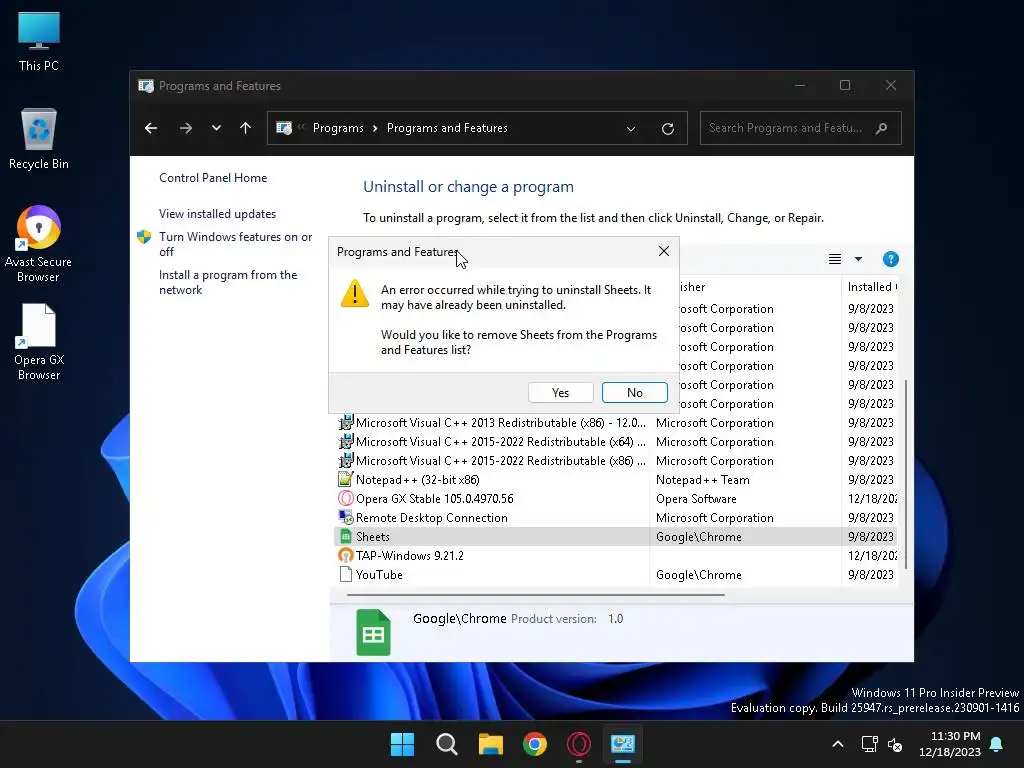The image size is (1024, 768).
Task: Click the vertical scrollbar of program list
Action: 906,473
